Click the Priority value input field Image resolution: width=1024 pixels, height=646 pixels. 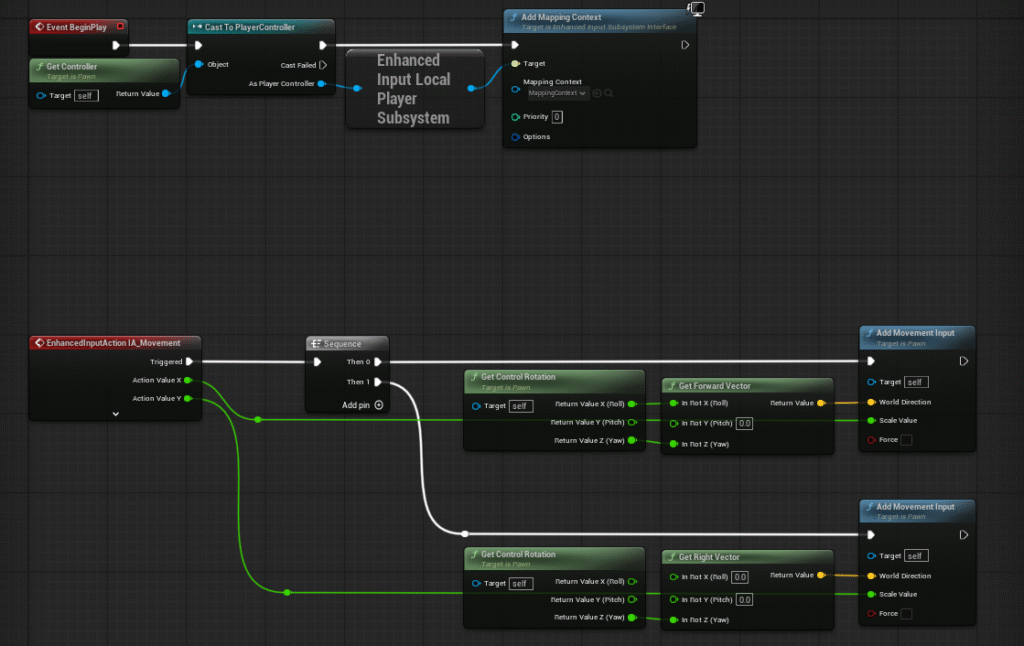pos(557,117)
